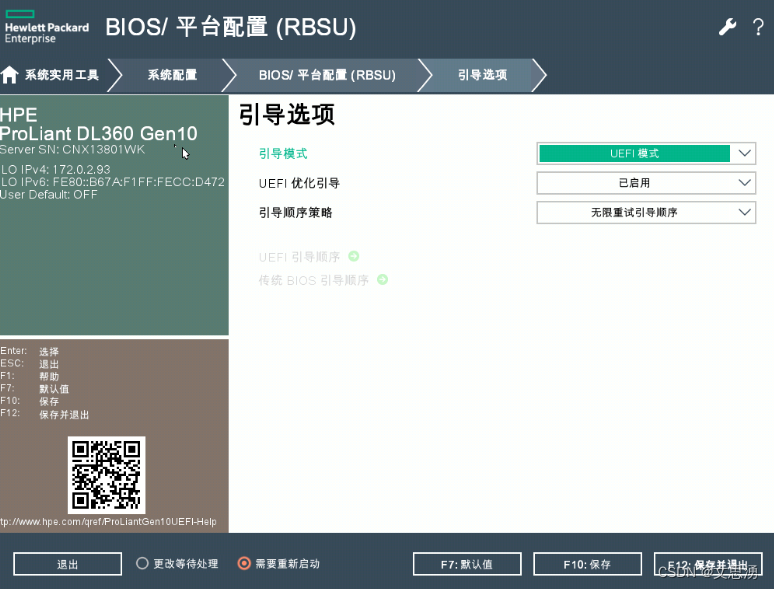Click the hpe.com ProLiantGen10UEFI-Help URL

(x=108, y=521)
